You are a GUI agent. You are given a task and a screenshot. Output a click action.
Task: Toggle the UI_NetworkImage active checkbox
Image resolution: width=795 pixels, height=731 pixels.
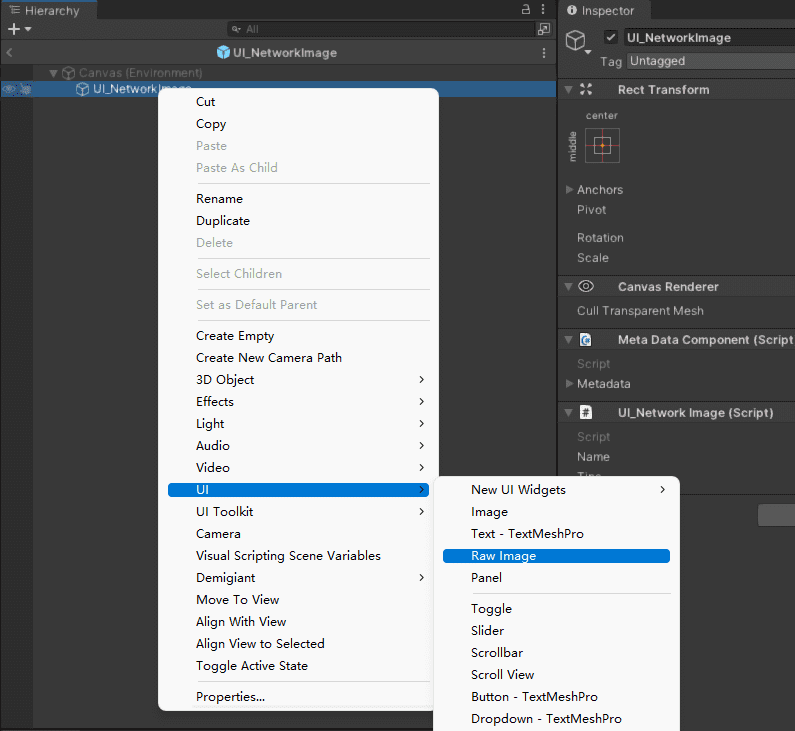(x=611, y=38)
